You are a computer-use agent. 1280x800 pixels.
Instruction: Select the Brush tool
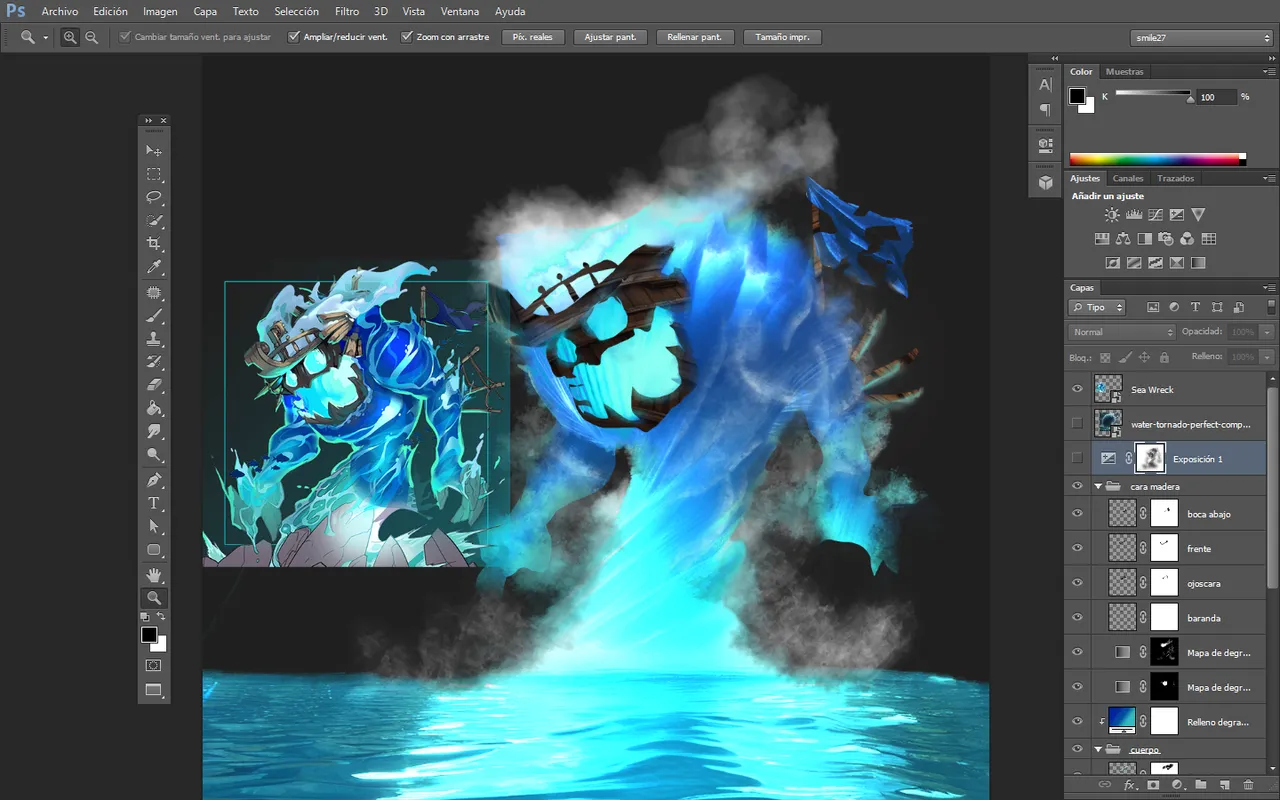[154, 315]
